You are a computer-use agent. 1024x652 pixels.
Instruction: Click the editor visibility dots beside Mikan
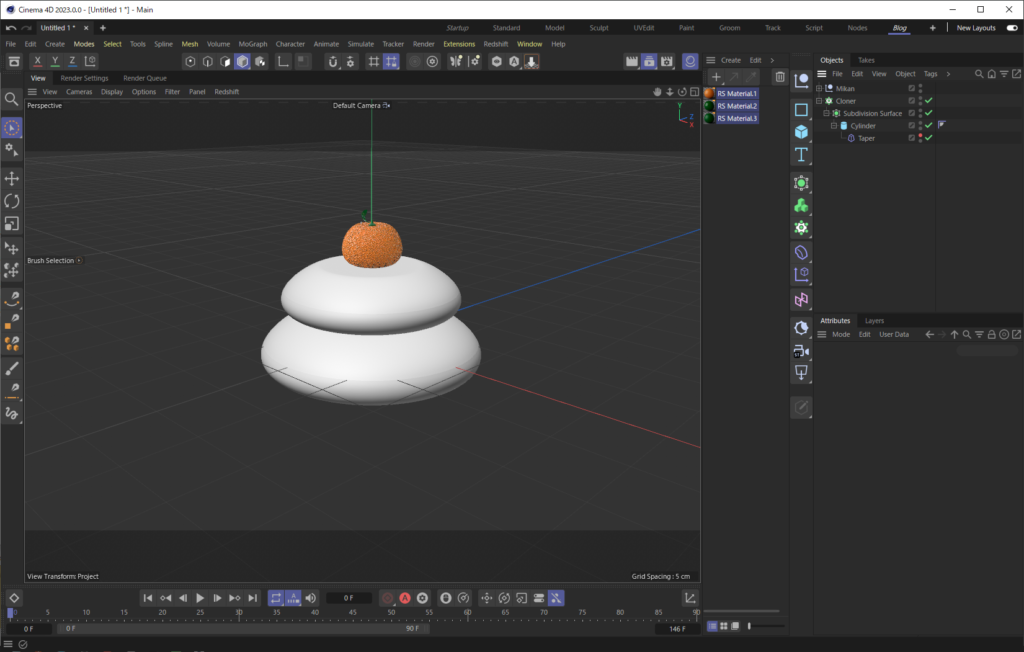click(x=920, y=88)
